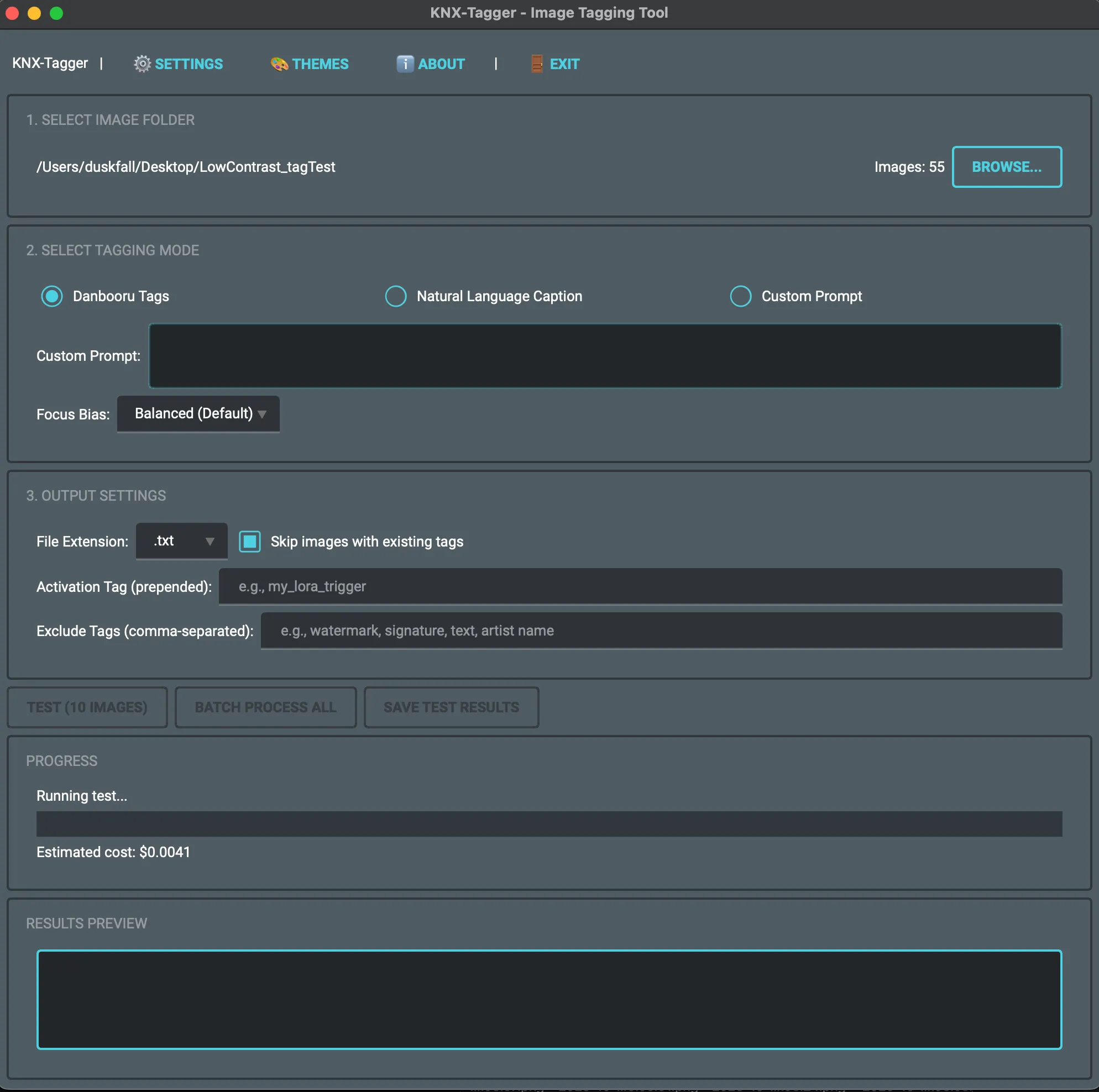Click the About info icon

point(405,64)
